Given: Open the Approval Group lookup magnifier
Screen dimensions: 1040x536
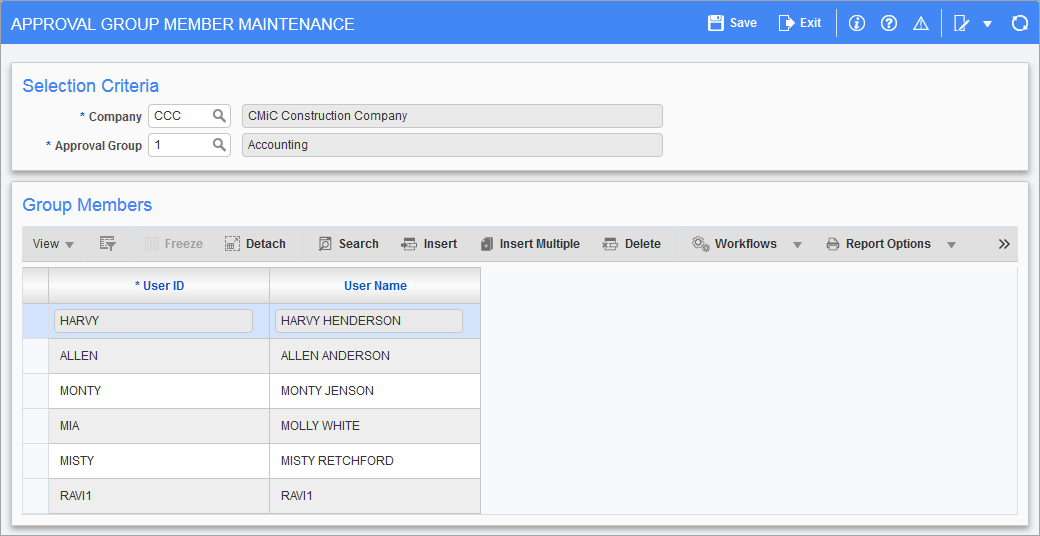Looking at the screenshot, I should point(219,145).
